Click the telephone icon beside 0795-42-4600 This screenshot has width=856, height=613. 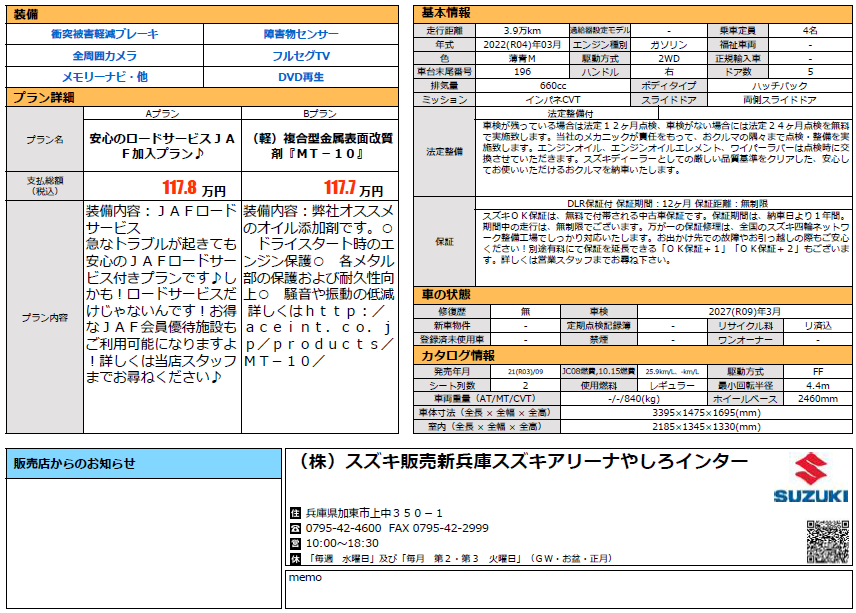point(295,527)
